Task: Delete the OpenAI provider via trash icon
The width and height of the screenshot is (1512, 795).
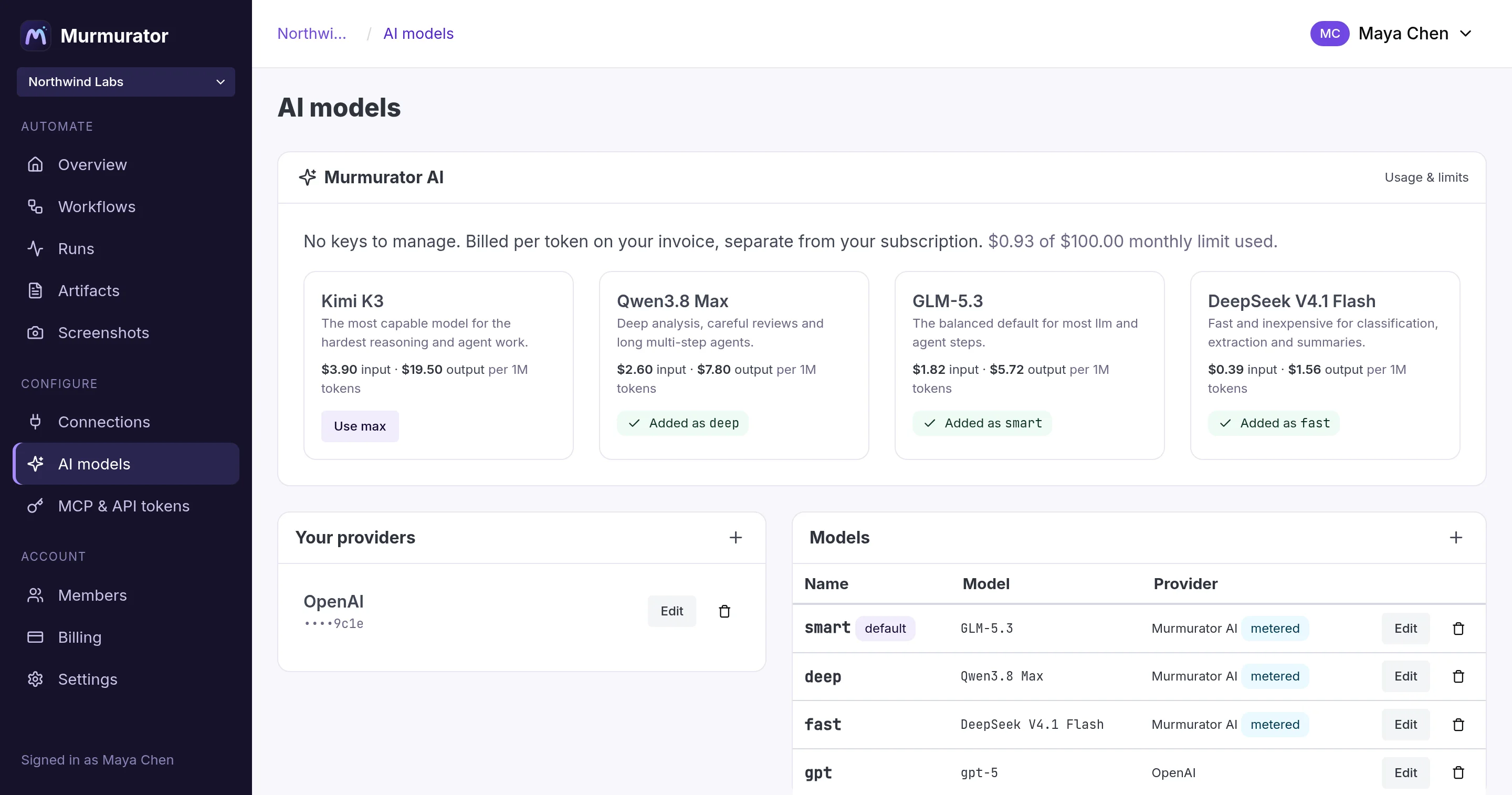Action: tap(724, 611)
